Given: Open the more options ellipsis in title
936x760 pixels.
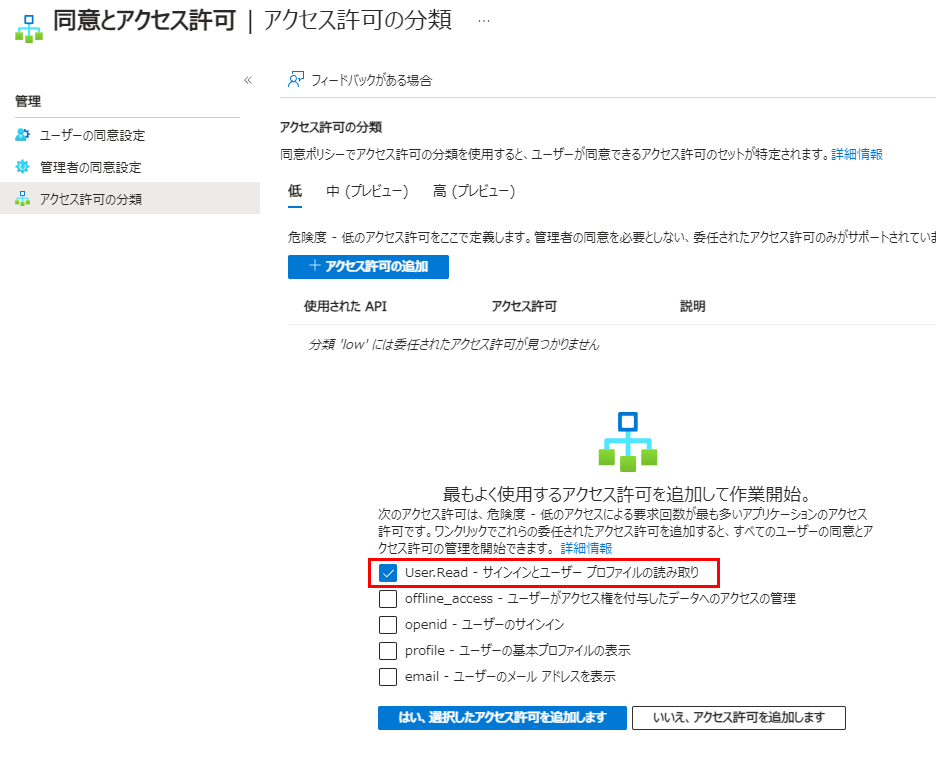Looking at the screenshot, I should tap(484, 21).
